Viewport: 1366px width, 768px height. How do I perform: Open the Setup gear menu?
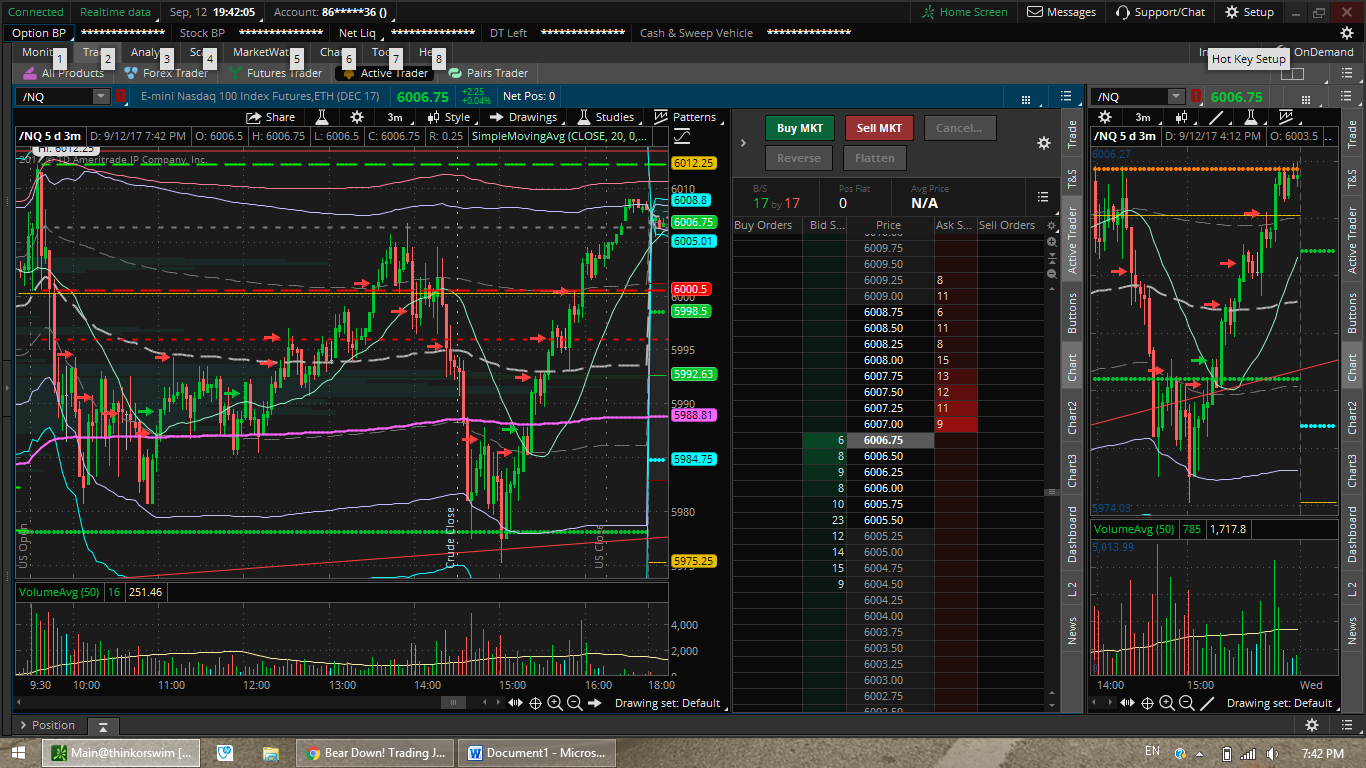(x=1250, y=12)
